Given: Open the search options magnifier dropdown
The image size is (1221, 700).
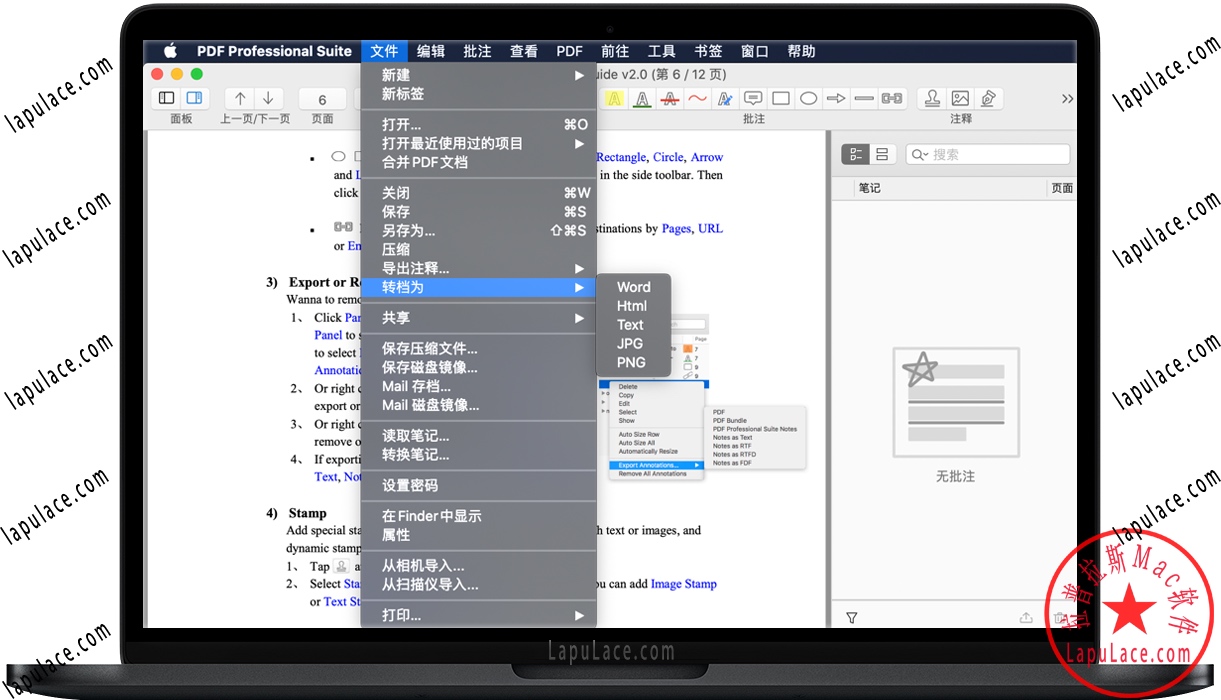Looking at the screenshot, I should pyautogui.click(x=919, y=154).
